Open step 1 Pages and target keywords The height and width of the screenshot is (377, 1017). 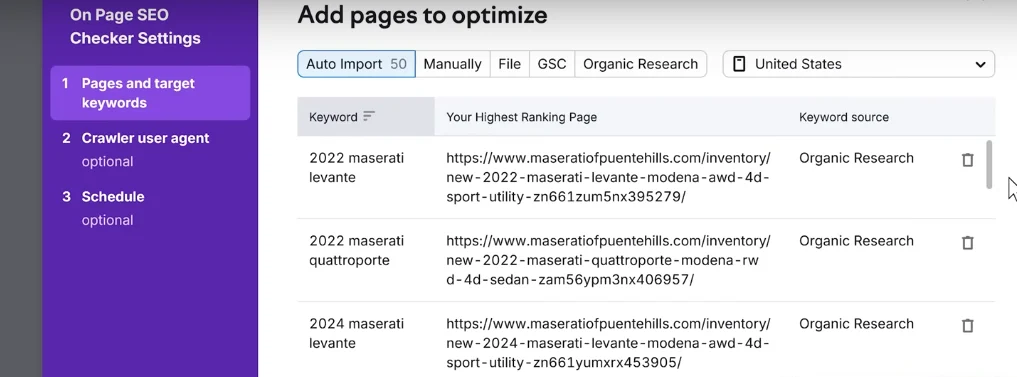pos(150,93)
